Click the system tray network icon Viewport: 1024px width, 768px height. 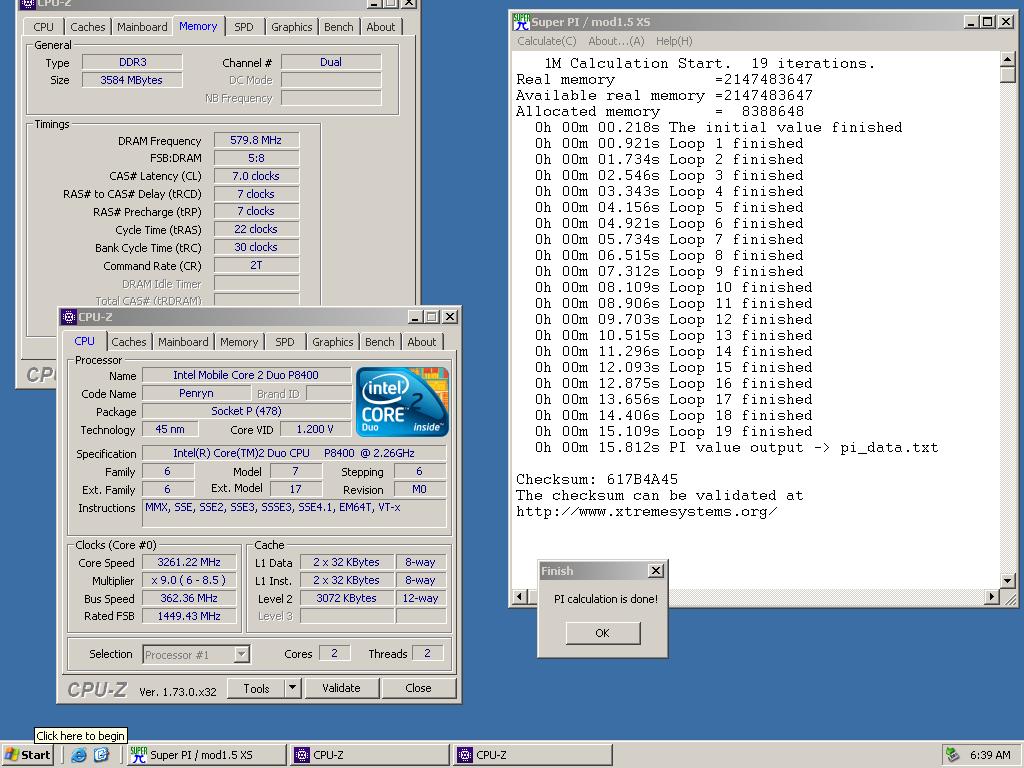point(953,755)
